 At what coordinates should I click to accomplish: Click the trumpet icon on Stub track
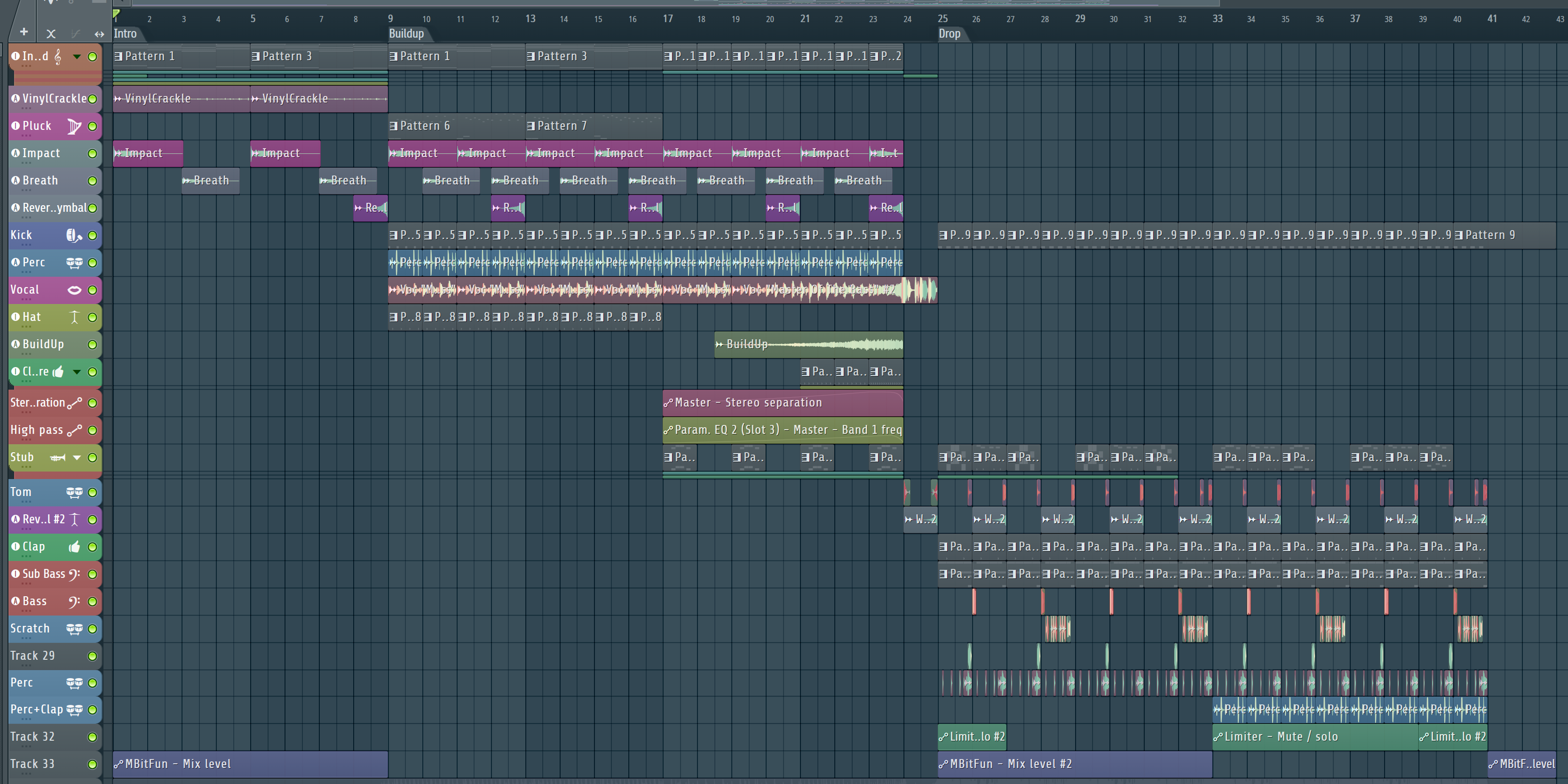[58, 457]
